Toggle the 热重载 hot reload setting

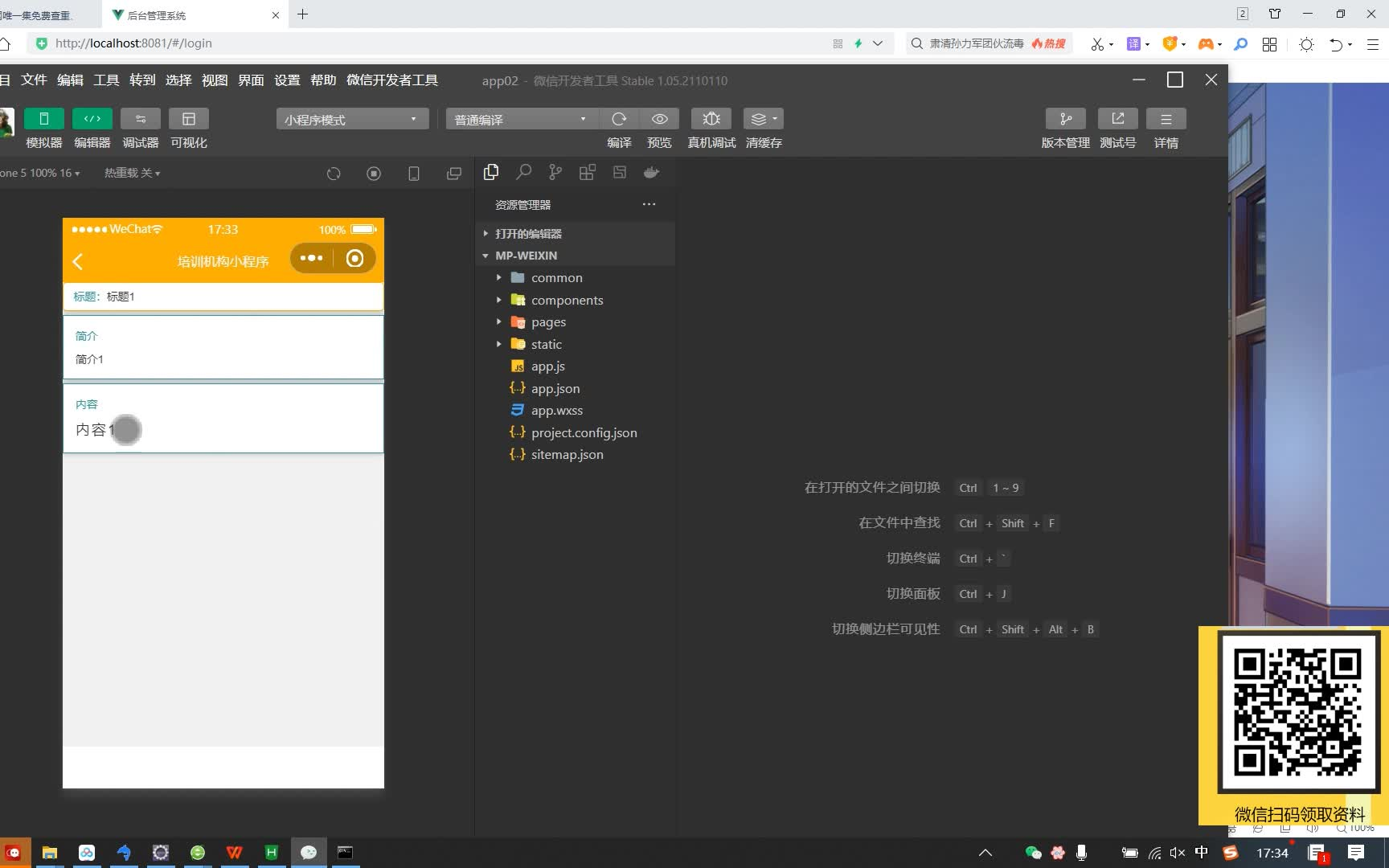130,172
